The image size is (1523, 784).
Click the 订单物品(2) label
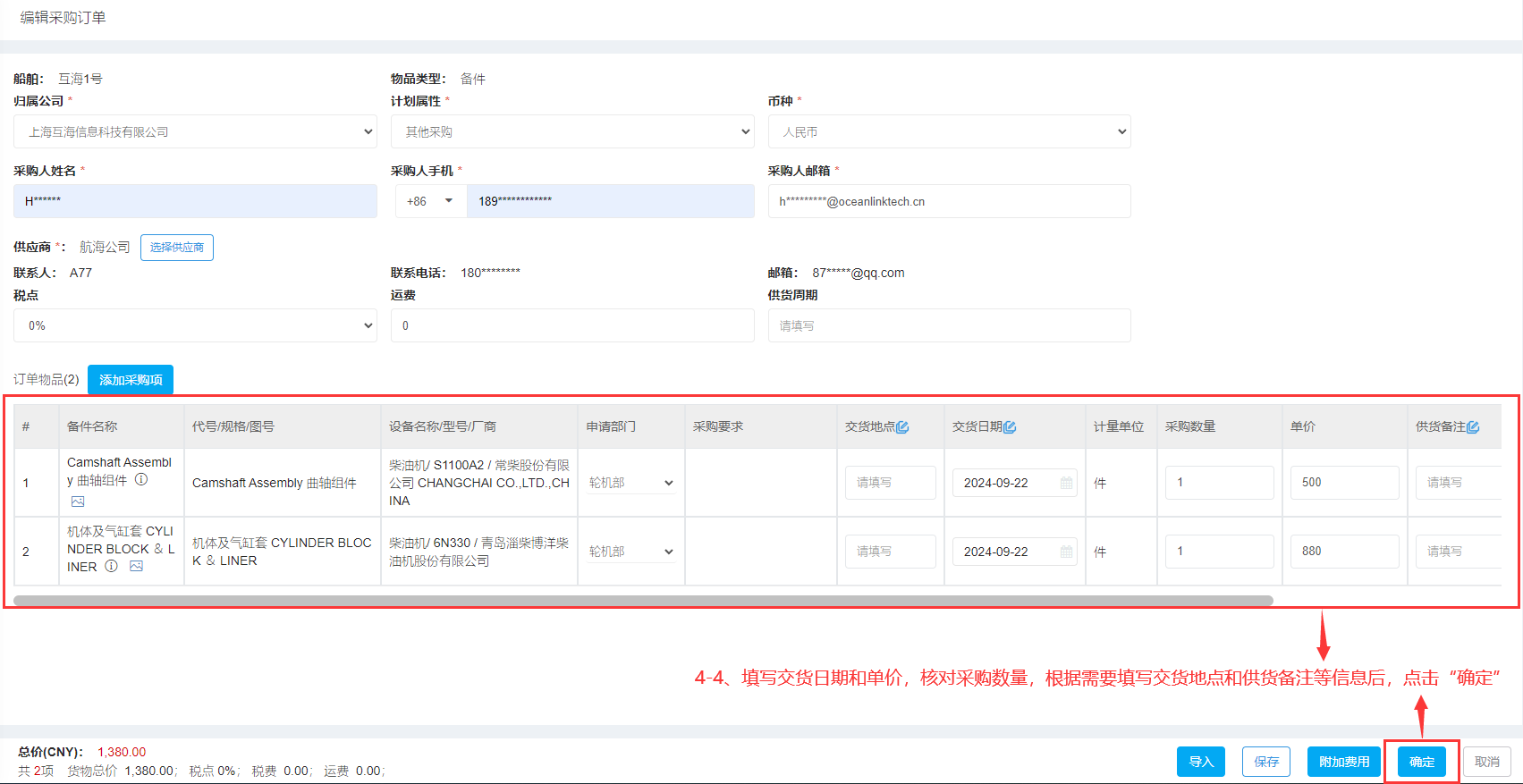click(47, 380)
